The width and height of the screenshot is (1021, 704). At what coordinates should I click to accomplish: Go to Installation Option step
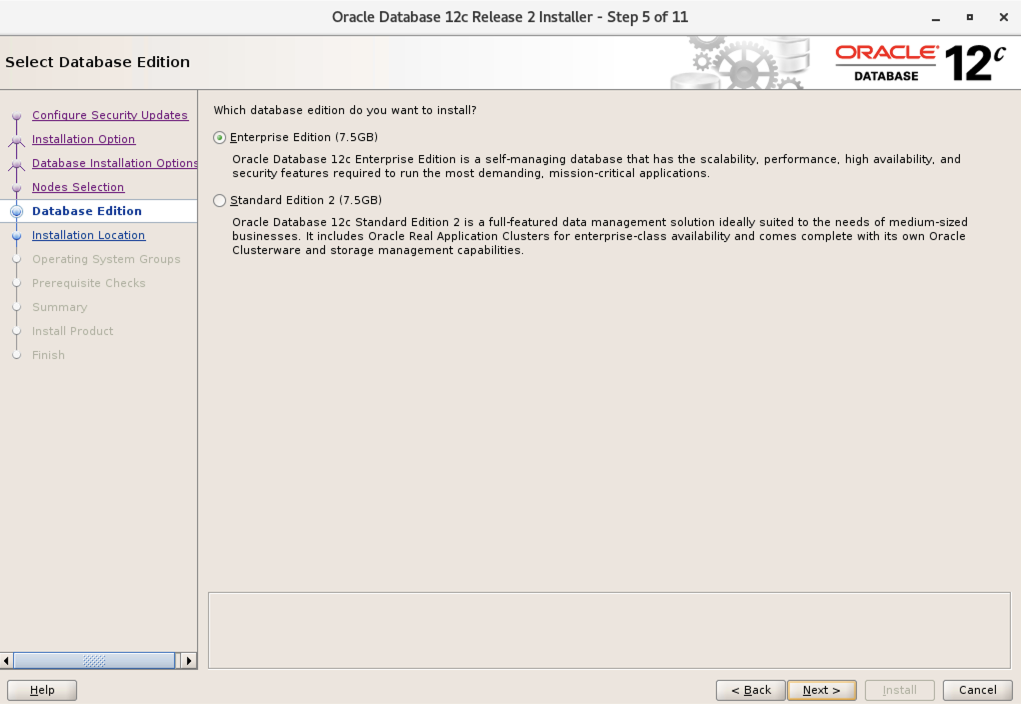click(83, 139)
